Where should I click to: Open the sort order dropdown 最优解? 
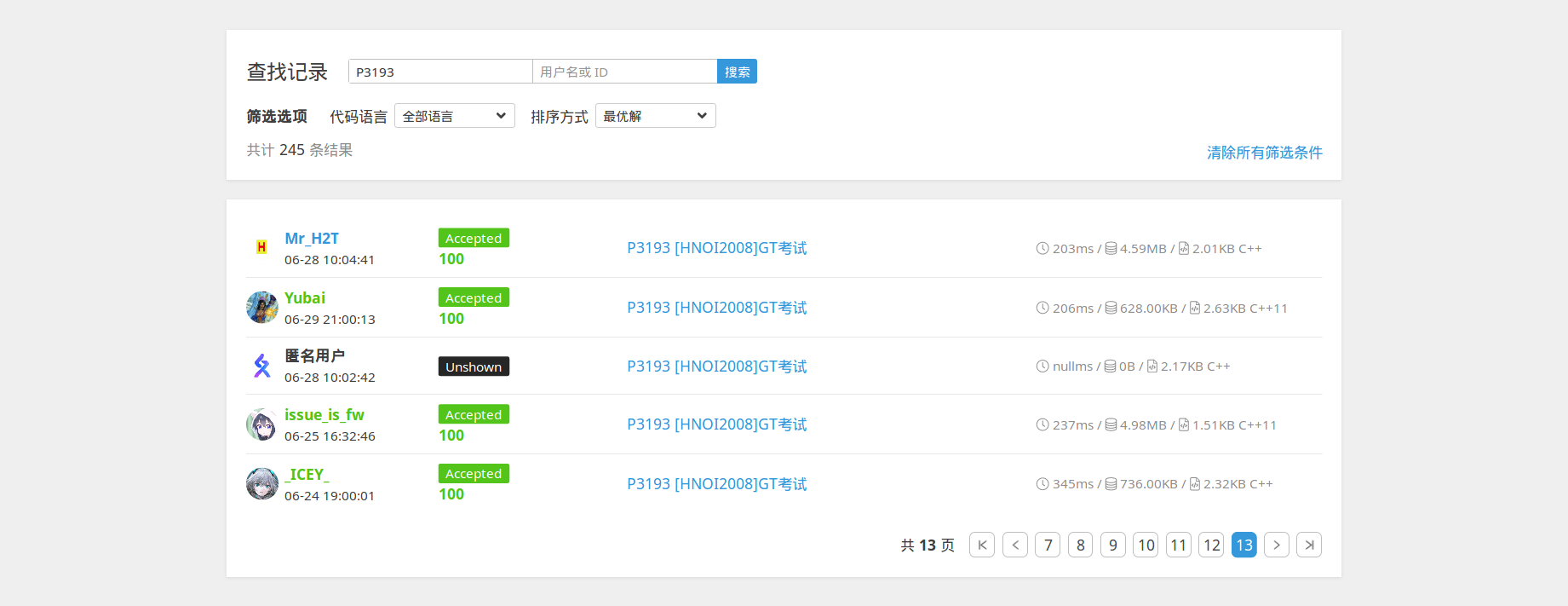coord(656,116)
